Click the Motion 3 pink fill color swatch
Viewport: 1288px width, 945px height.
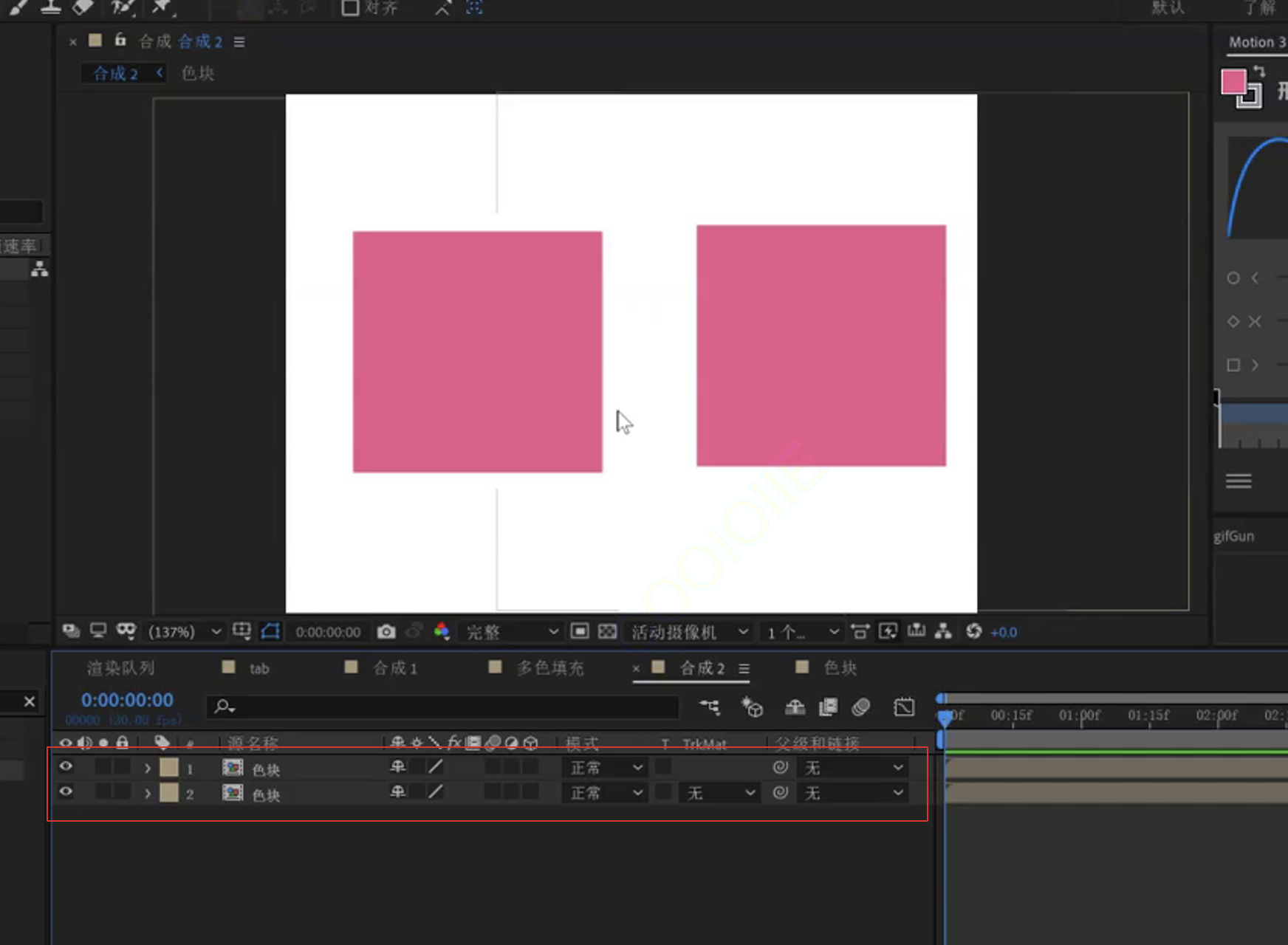(x=1233, y=81)
